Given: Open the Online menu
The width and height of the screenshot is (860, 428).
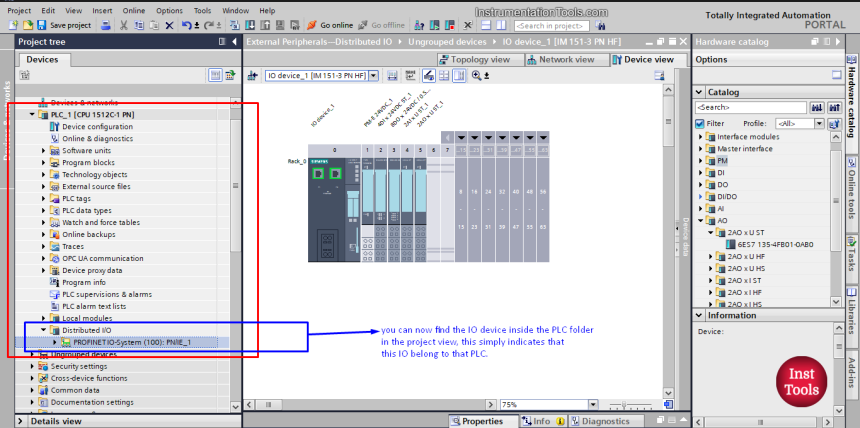Looking at the screenshot, I should [x=133, y=10].
